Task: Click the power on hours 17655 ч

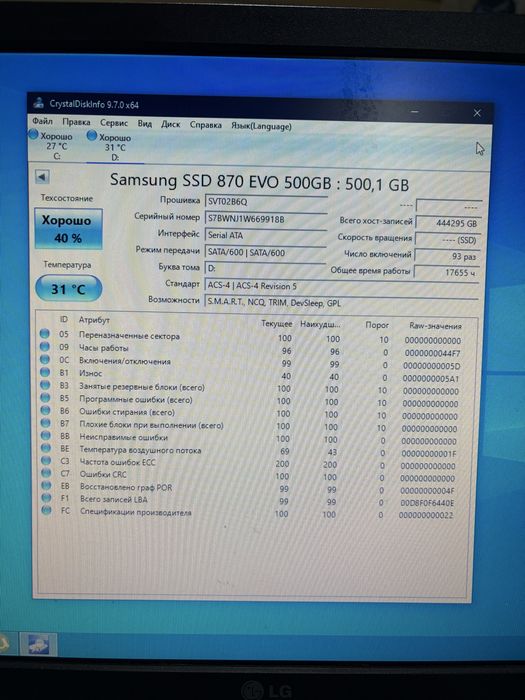Action: (x=446, y=272)
